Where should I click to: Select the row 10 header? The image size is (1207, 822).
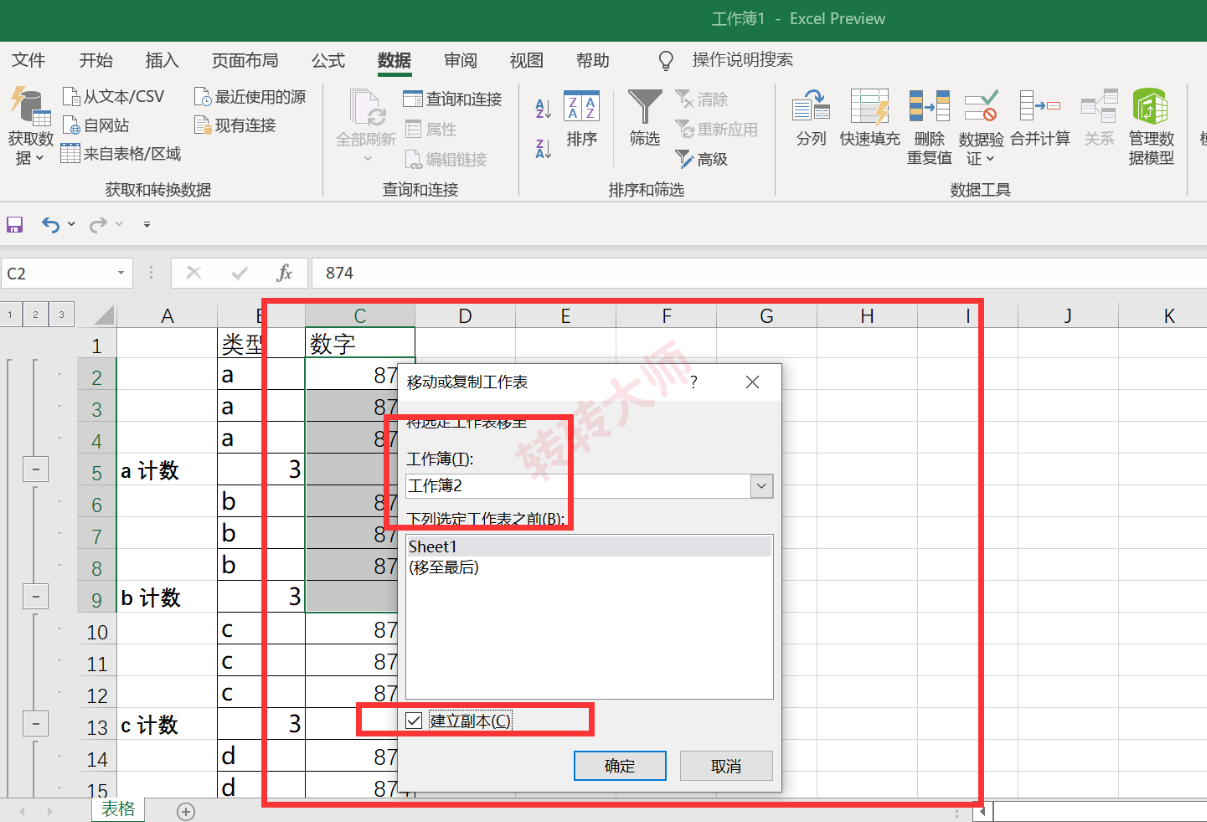(x=97, y=631)
